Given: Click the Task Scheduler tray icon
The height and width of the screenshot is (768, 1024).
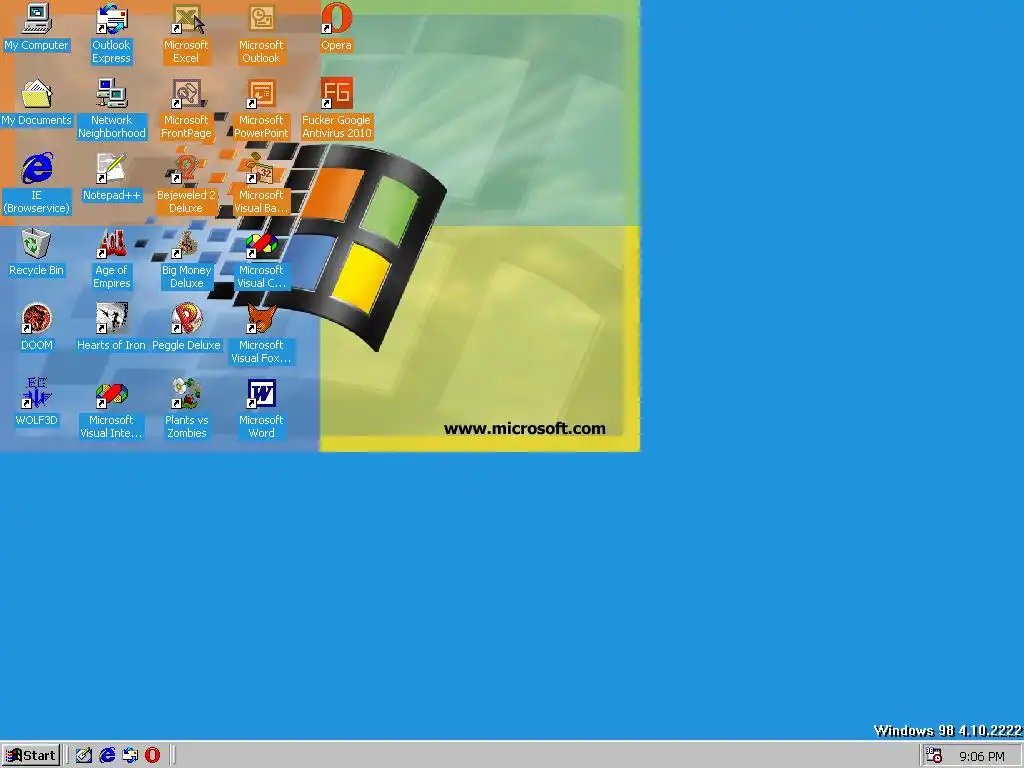Looking at the screenshot, I should click(x=934, y=756).
